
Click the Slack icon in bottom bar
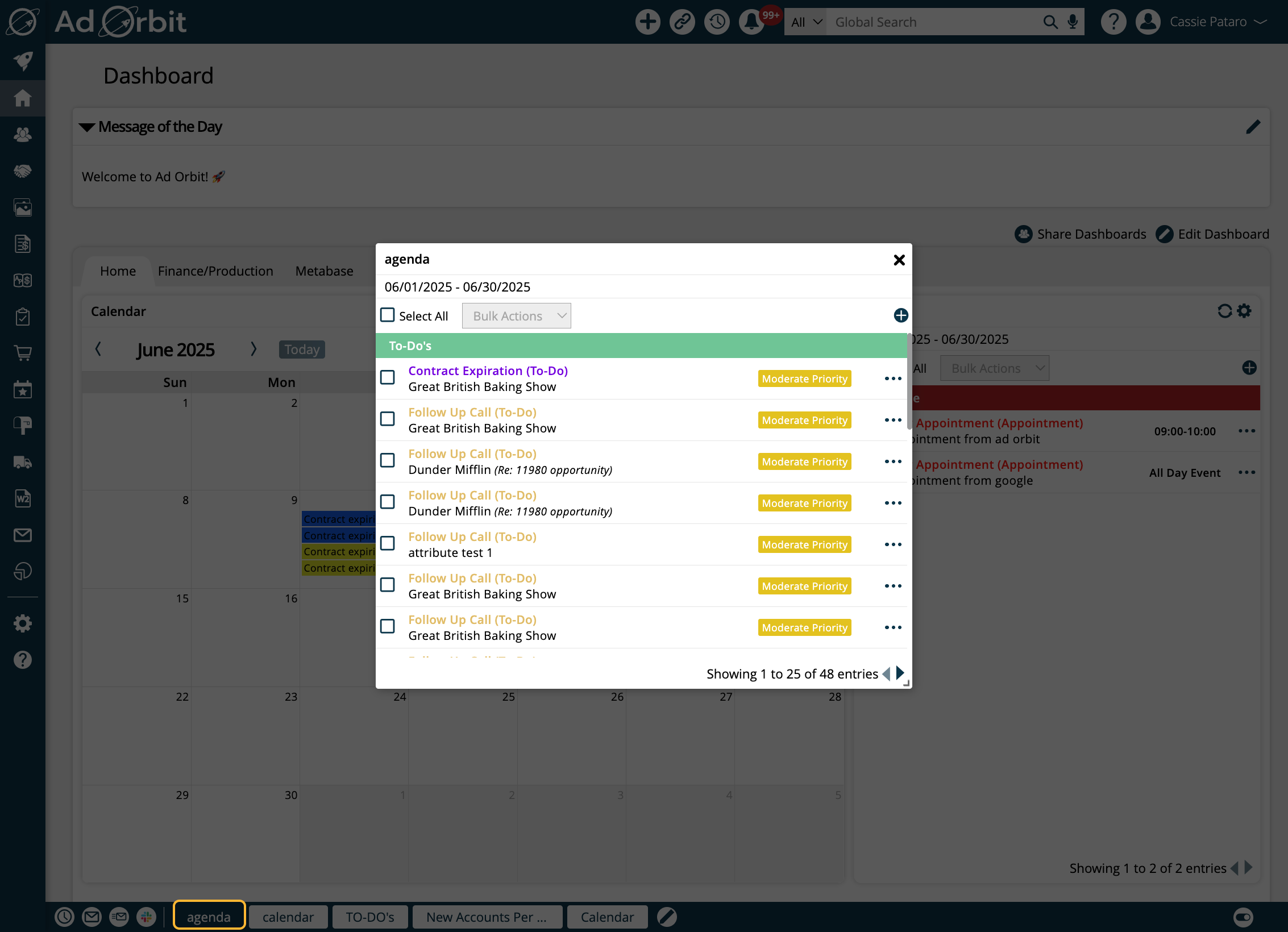(146, 917)
